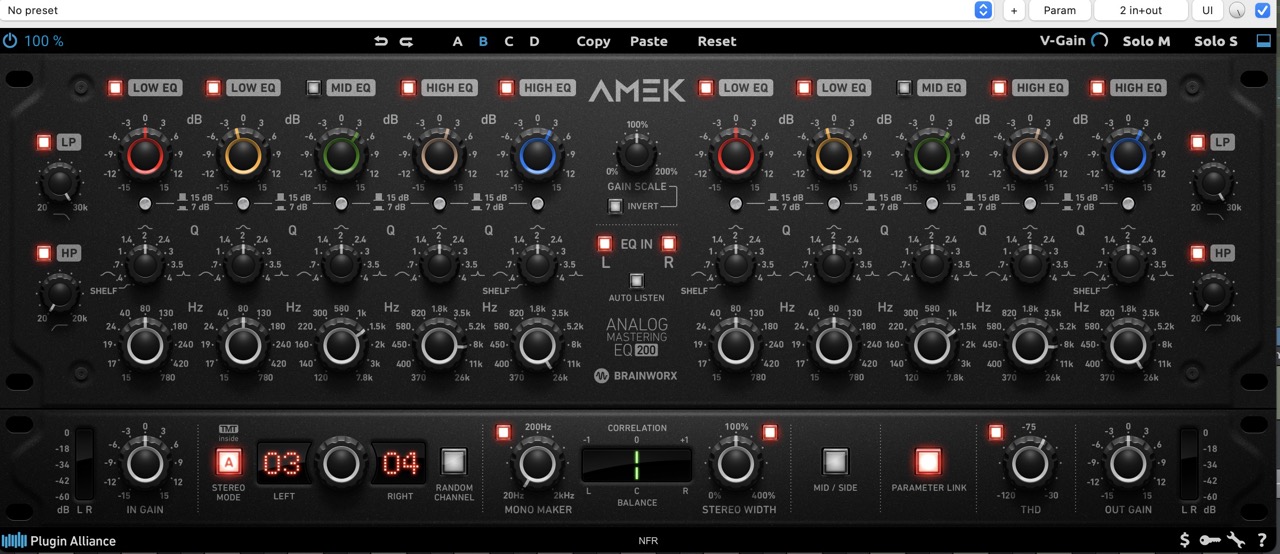Toggle the Mono Maker enable switch
Viewport: 1280px width, 554px height.
pyautogui.click(x=503, y=432)
